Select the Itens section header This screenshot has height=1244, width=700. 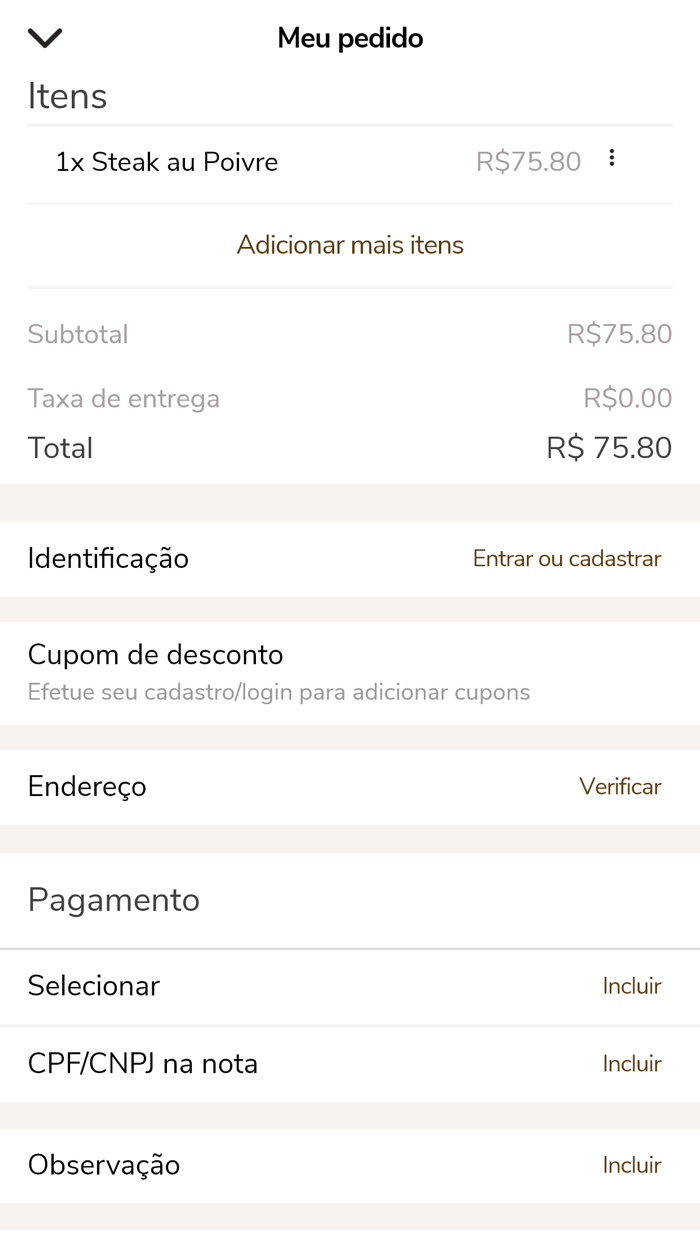pos(67,95)
